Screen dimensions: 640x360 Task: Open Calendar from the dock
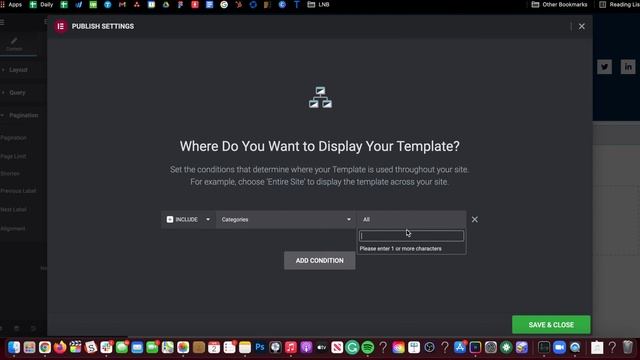pos(214,347)
